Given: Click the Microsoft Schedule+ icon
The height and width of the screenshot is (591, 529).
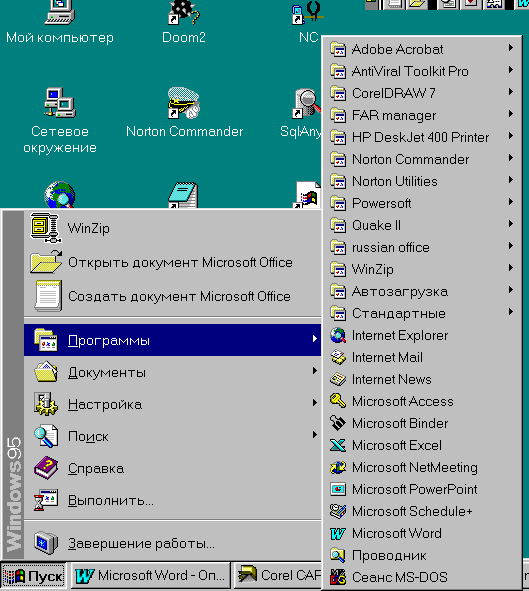Looking at the screenshot, I should (338, 511).
